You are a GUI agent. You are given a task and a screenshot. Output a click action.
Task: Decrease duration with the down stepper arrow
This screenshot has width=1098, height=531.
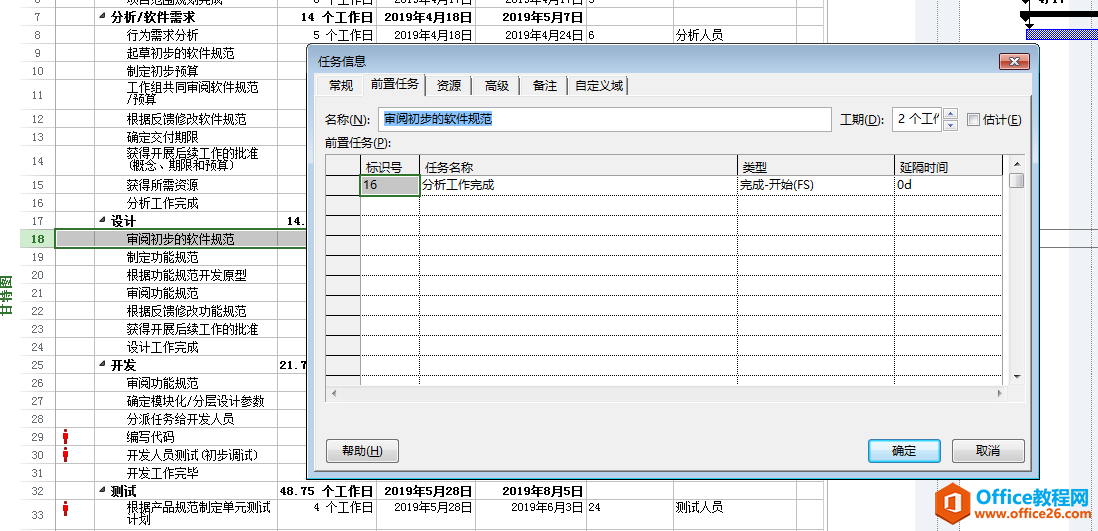tap(950, 125)
